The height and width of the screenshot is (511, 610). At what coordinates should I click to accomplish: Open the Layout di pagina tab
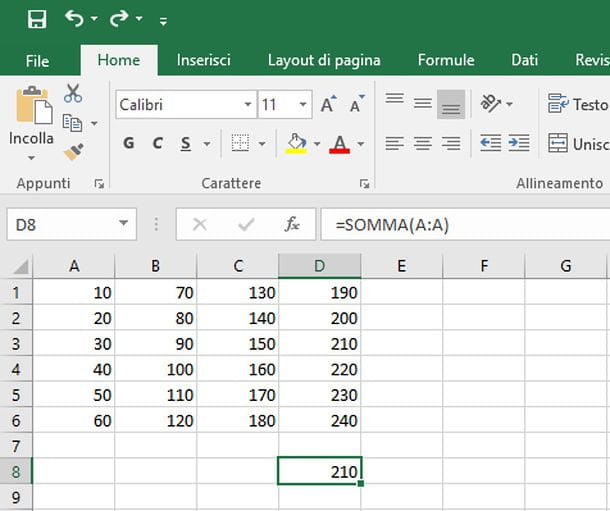324,60
